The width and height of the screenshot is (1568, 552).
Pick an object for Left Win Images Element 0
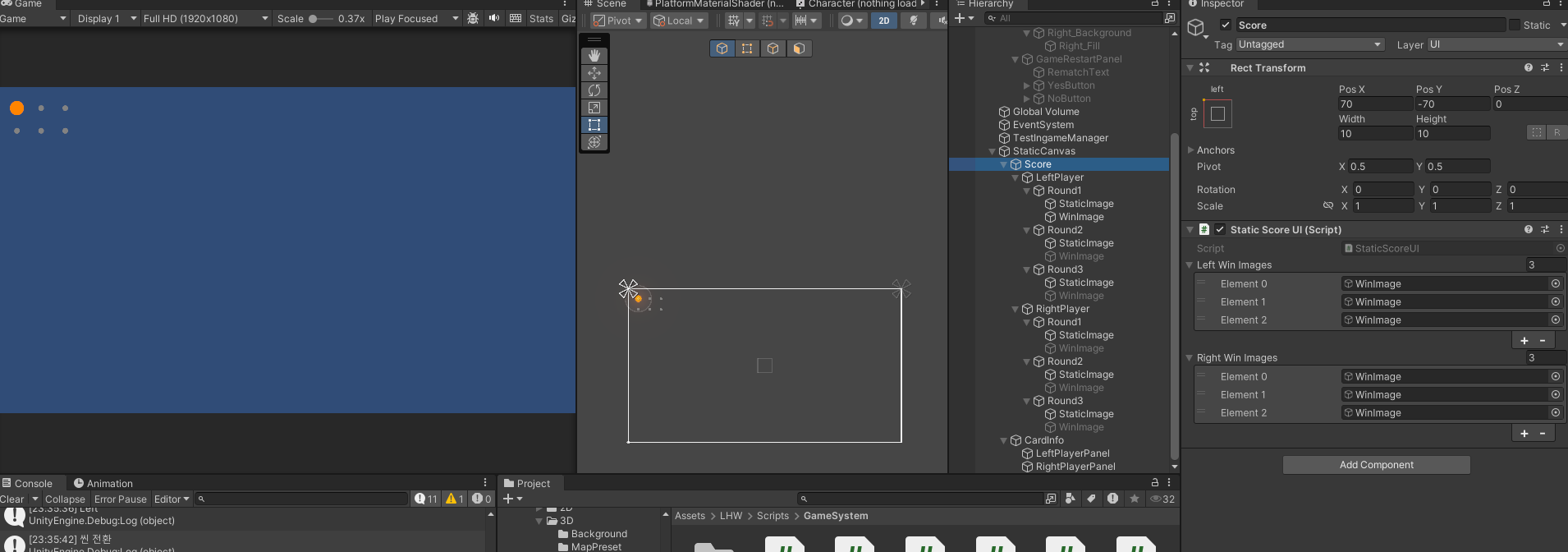click(x=1555, y=284)
